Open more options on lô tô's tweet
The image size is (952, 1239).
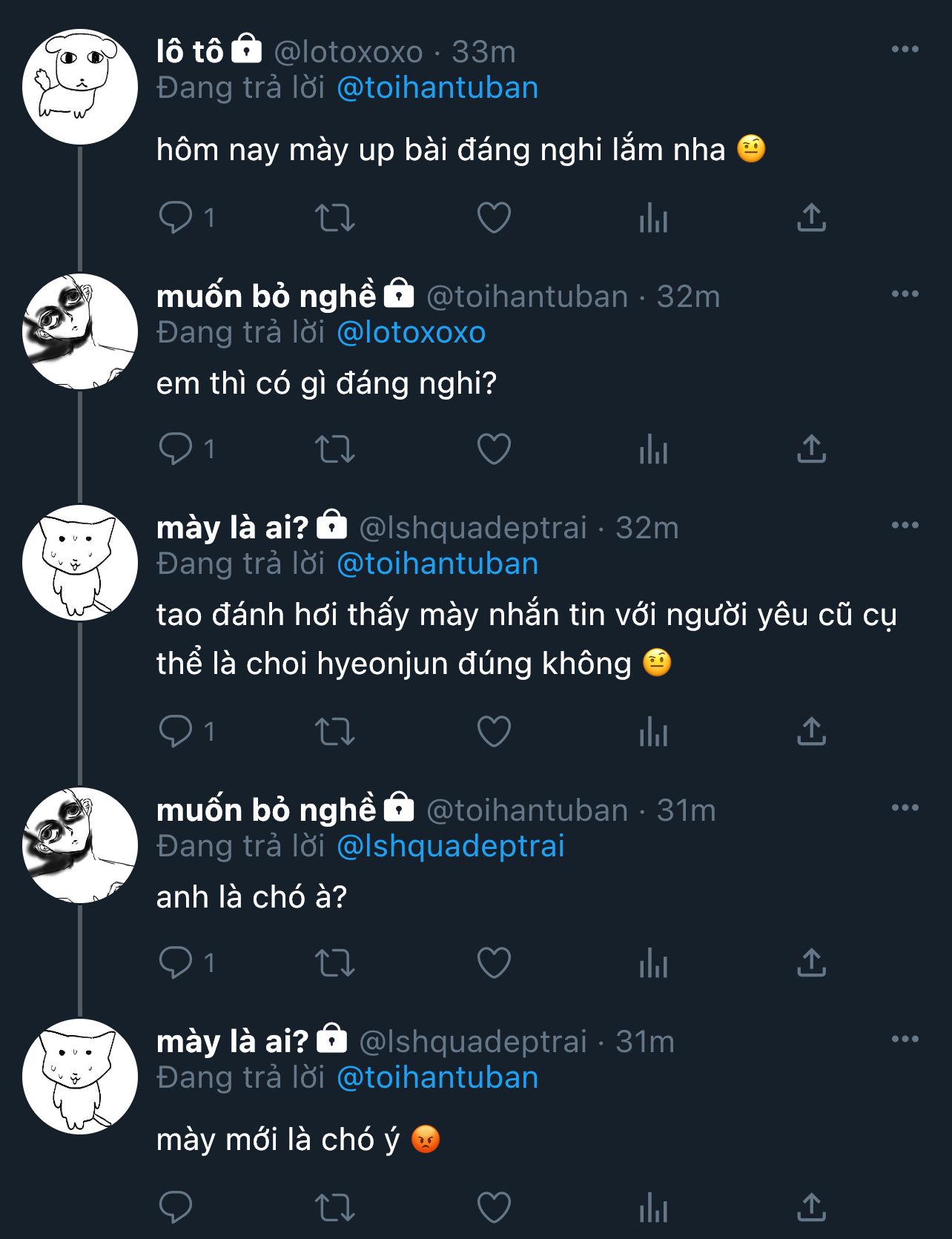(905, 50)
